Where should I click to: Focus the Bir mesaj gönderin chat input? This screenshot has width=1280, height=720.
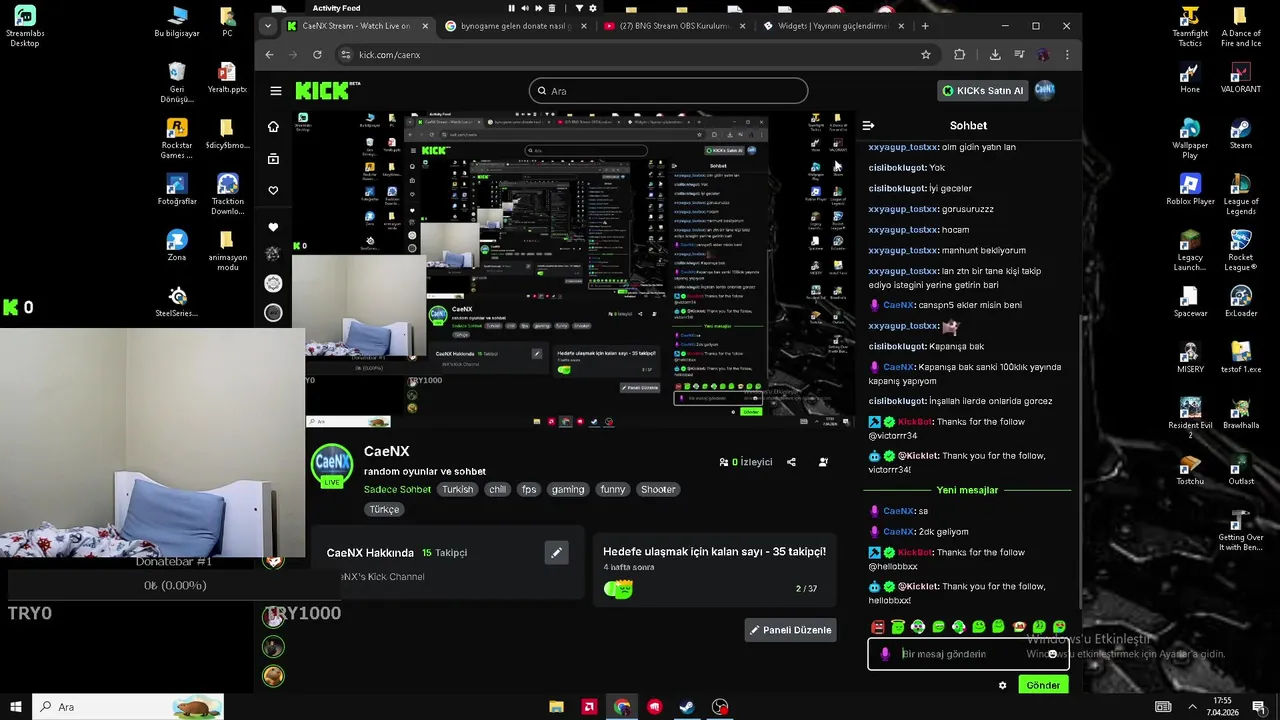966,654
